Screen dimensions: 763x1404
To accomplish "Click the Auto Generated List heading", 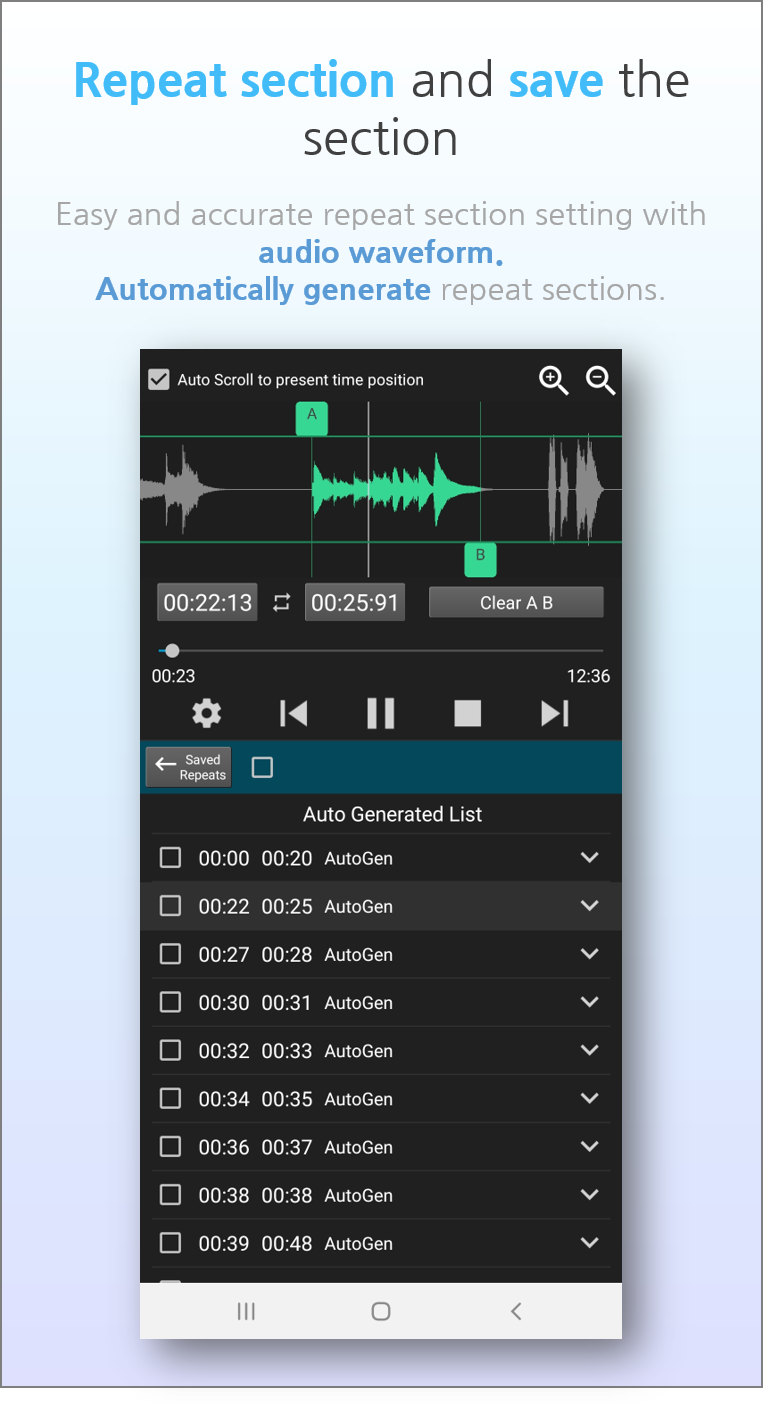I will click(393, 814).
